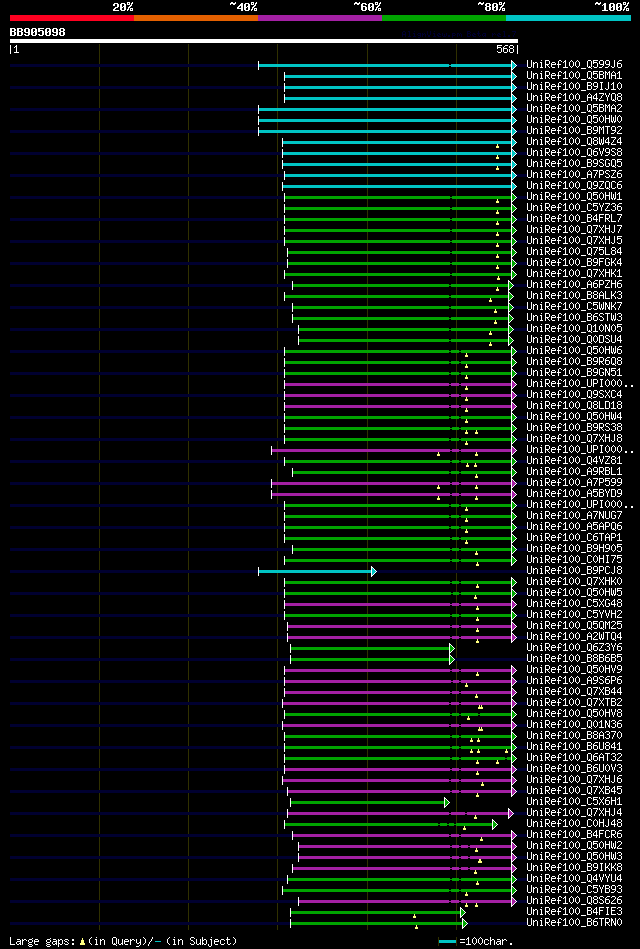
Task: Select the UniRef100_Q4VYU4 label
Action: [x=575, y=879]
